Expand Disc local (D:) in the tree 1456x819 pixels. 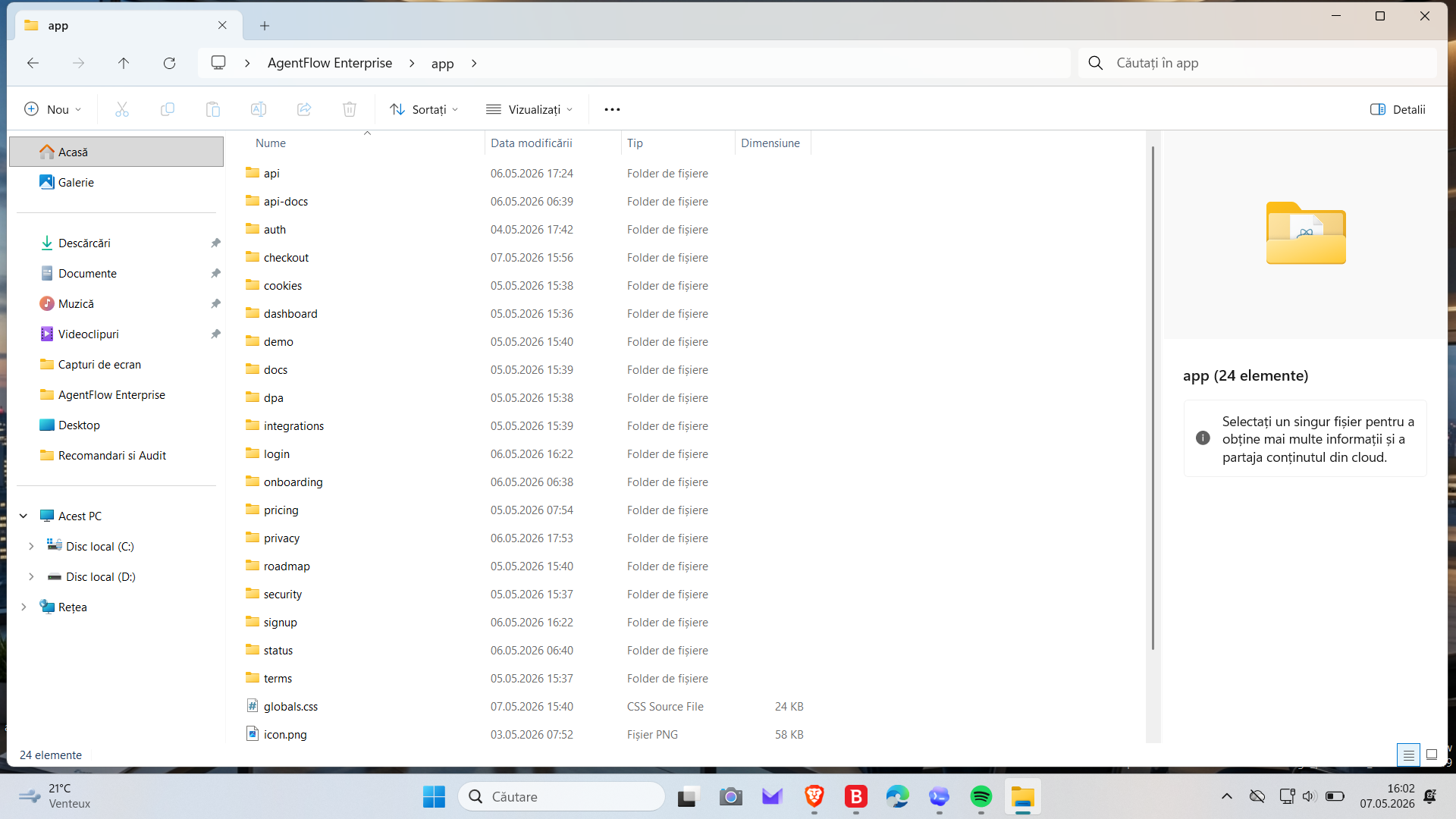[x=31, y=576]
